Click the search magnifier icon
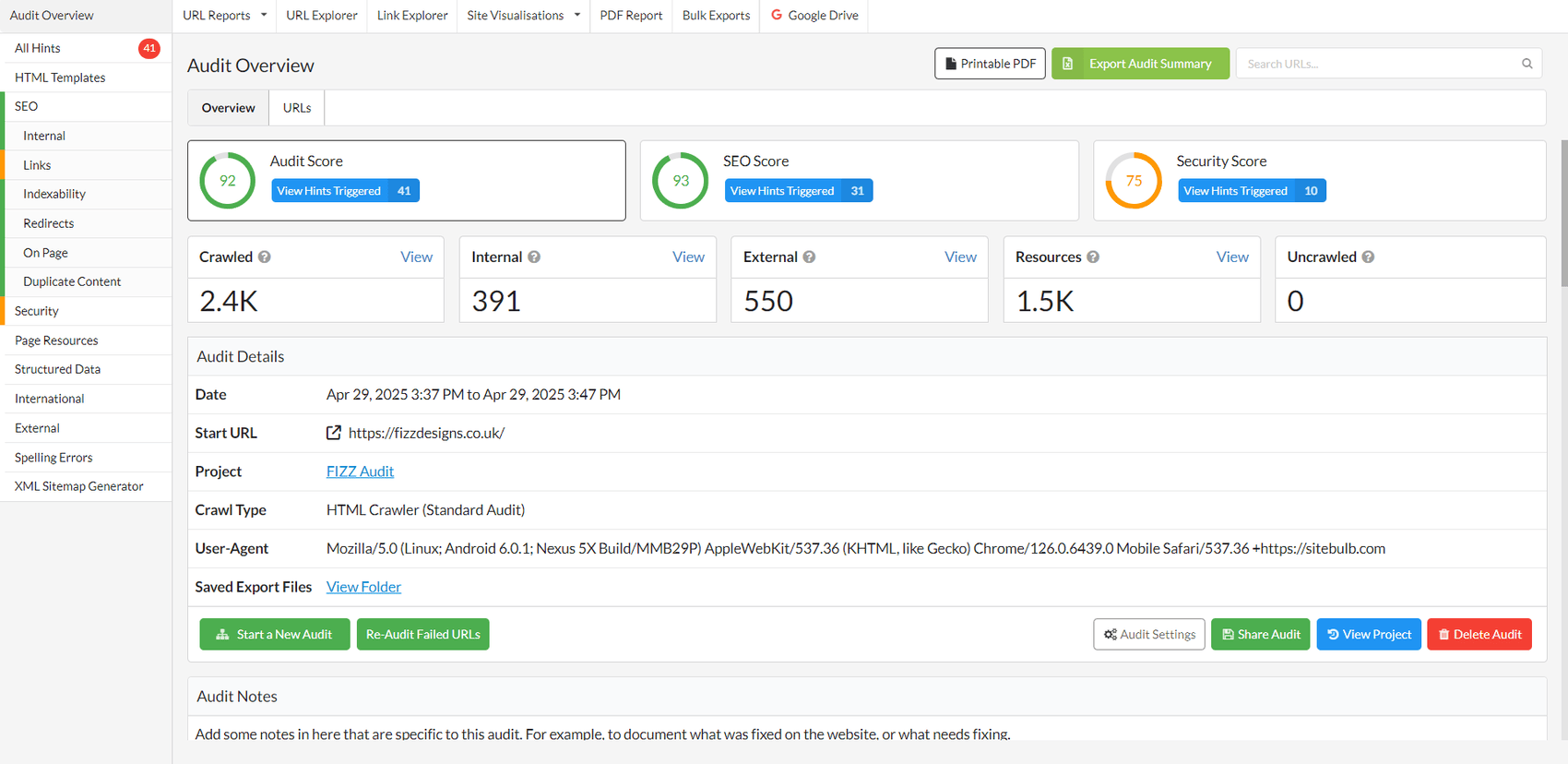 [1526, 64]
